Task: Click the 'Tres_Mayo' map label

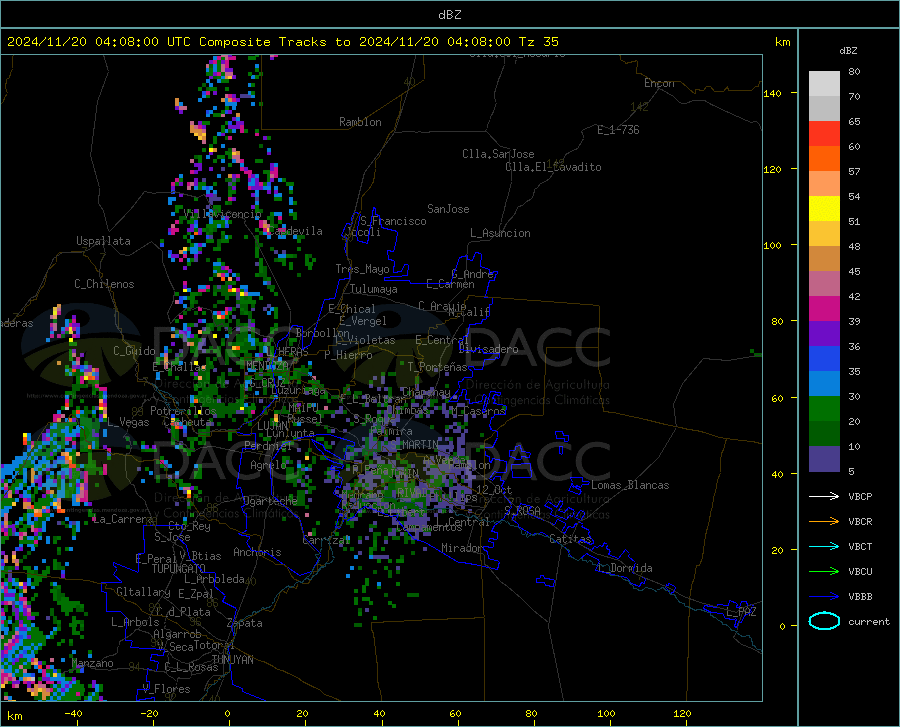Action: 362,269
